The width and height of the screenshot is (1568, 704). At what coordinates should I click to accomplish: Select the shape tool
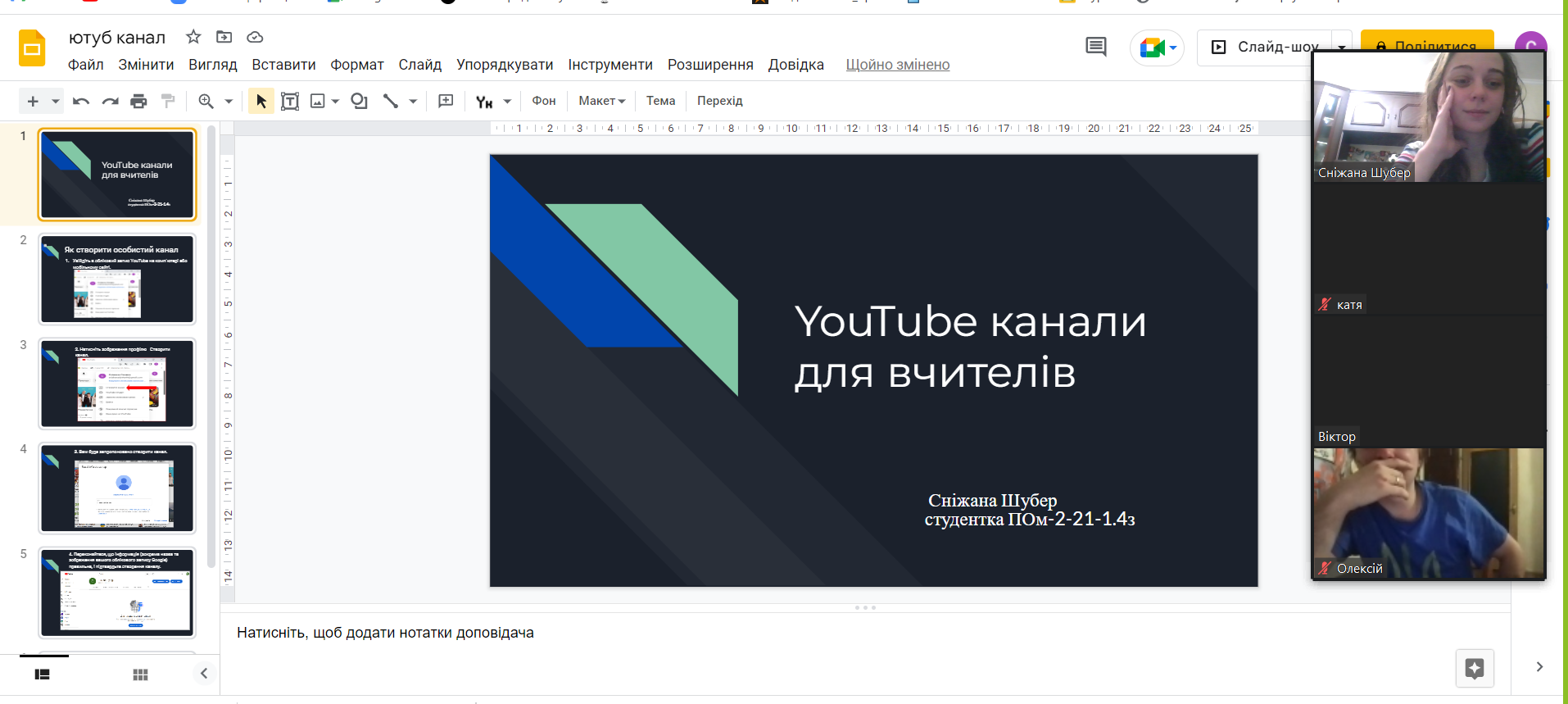359,101
